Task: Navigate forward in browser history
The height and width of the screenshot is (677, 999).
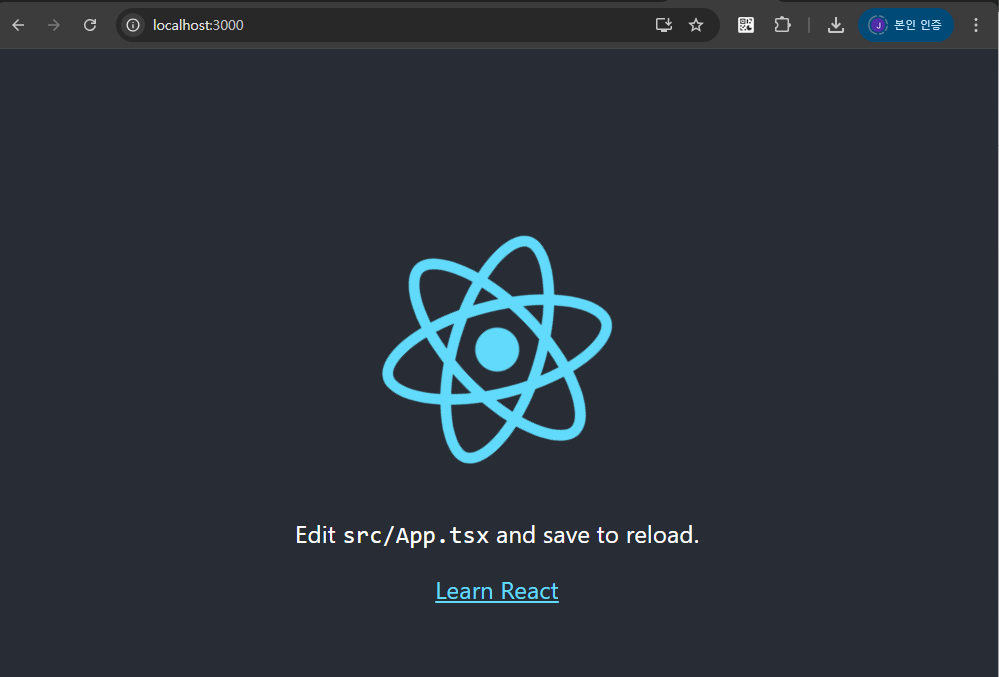Action: click(53, 25)
